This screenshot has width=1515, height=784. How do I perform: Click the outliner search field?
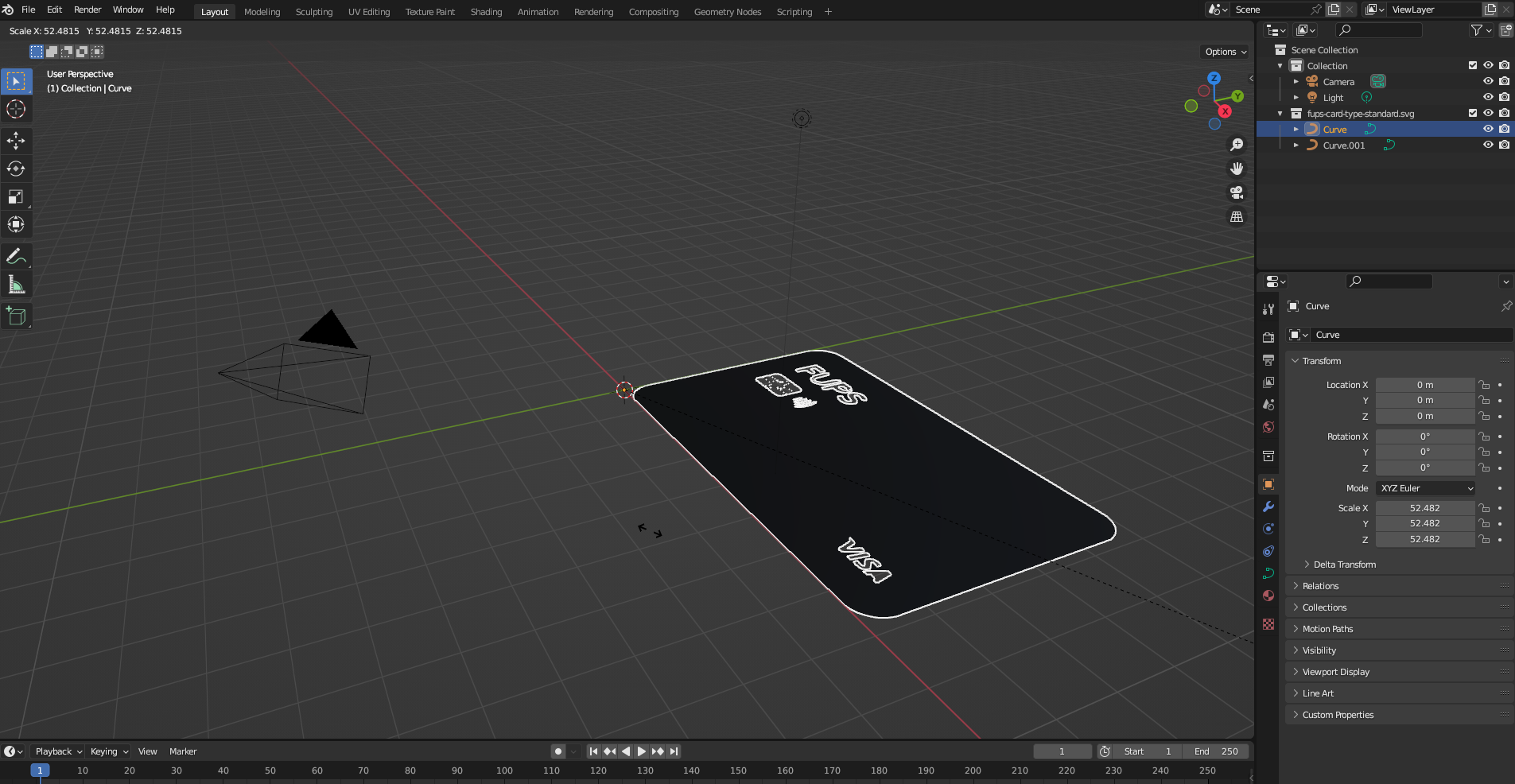(1378, 30)
